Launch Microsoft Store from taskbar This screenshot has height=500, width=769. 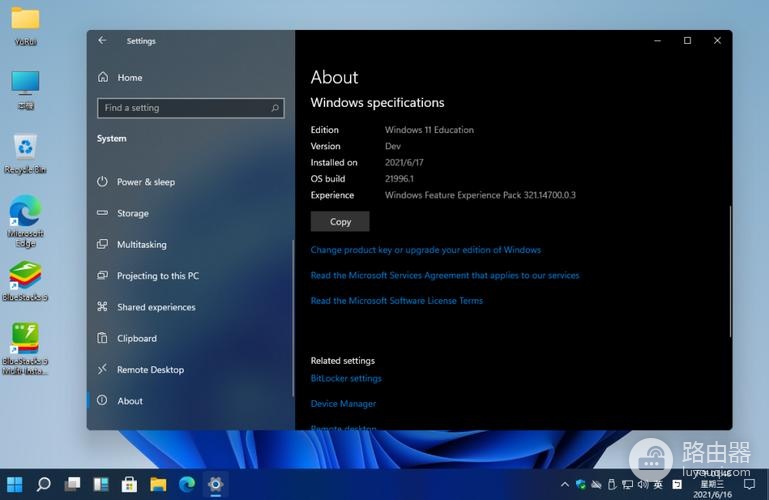(129, 484)
